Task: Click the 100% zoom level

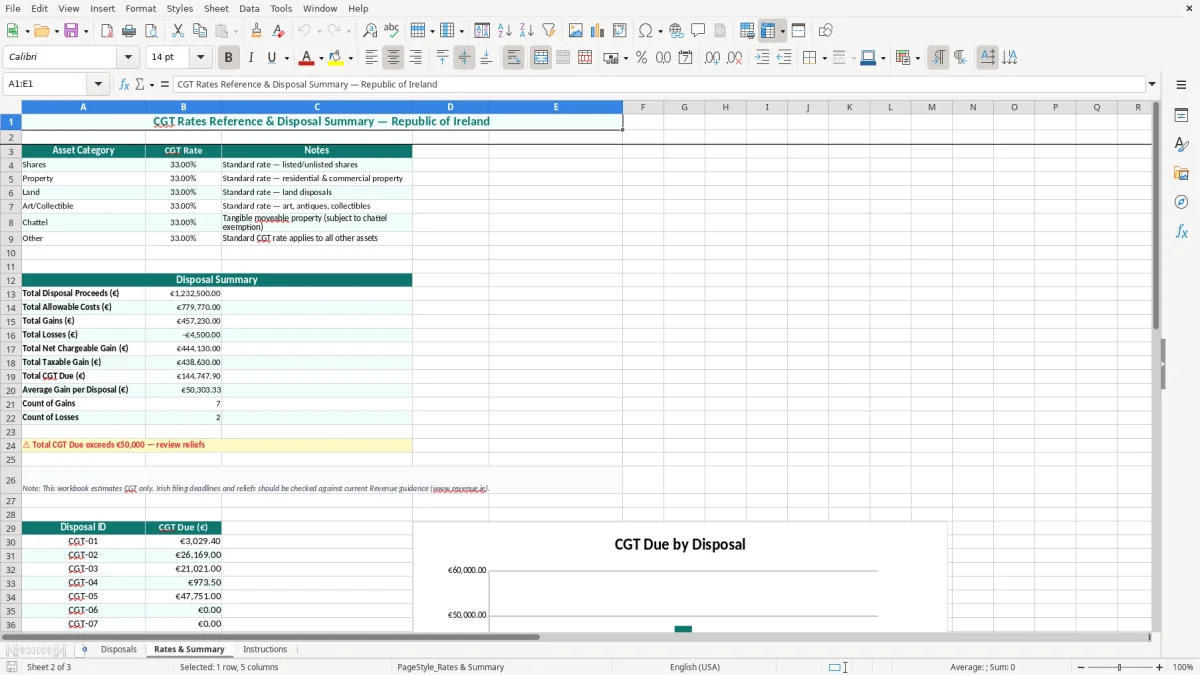Action: (x=1183, y=667)
